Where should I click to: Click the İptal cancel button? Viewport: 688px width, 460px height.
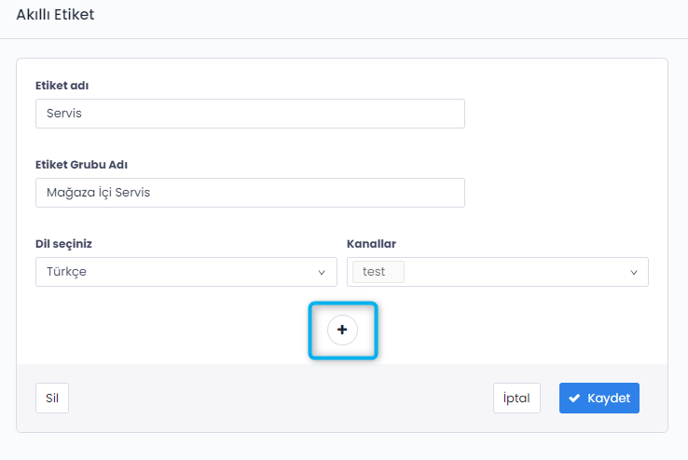click(x=517, y=398)
